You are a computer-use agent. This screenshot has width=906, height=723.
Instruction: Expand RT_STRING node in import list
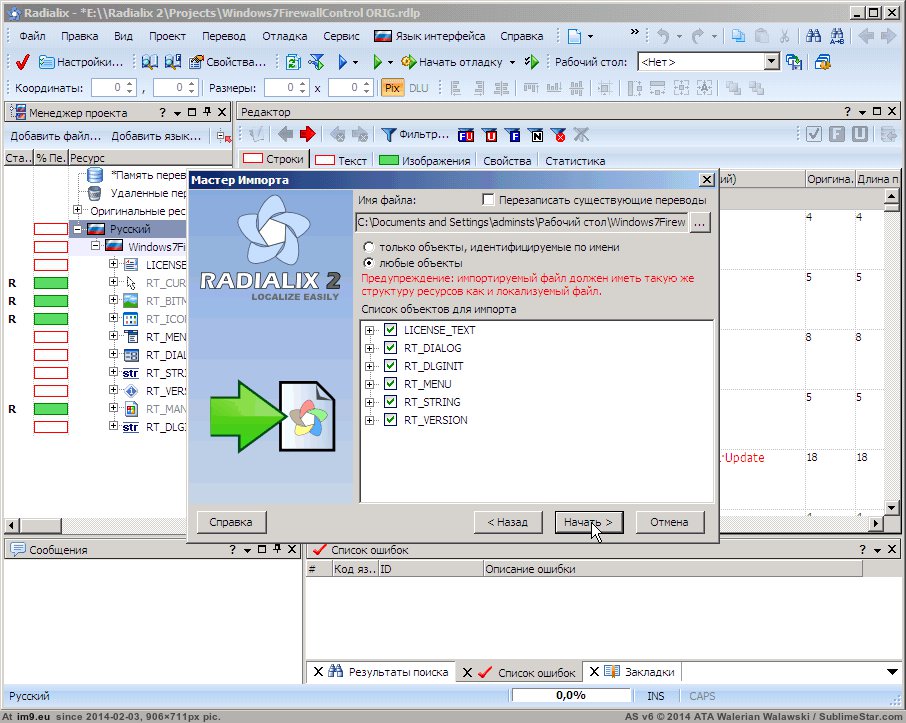click(370, 402)
